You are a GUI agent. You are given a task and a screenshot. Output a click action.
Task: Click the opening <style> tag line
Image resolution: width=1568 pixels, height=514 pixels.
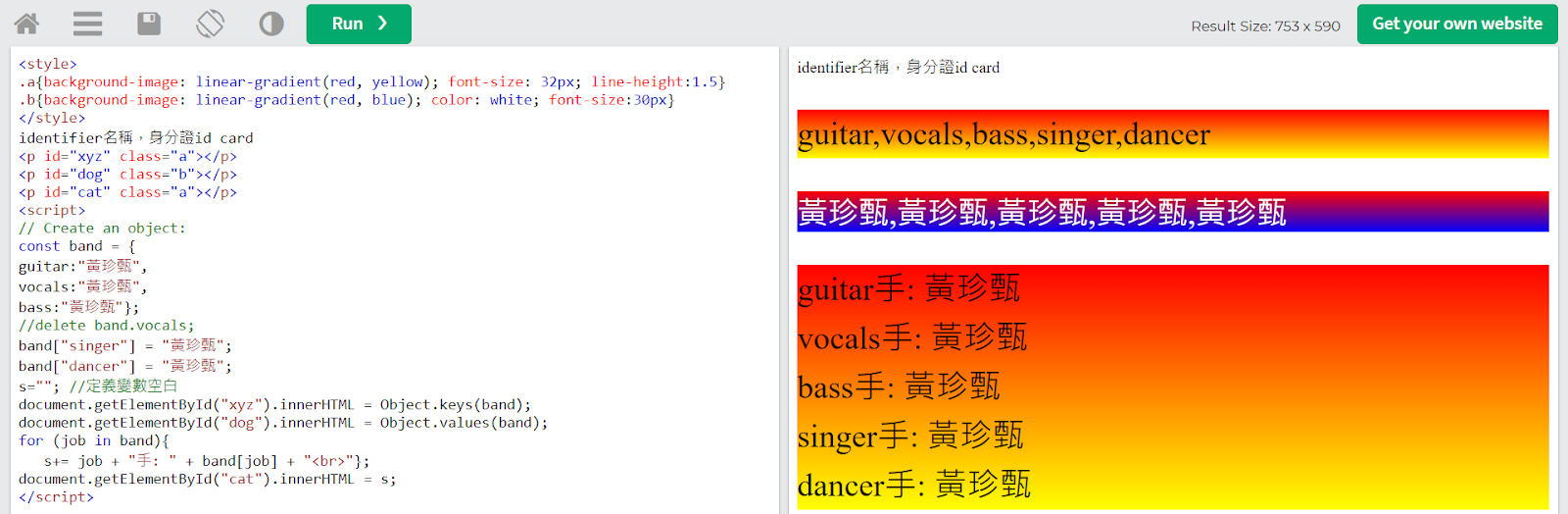click(x=47, y=64)
